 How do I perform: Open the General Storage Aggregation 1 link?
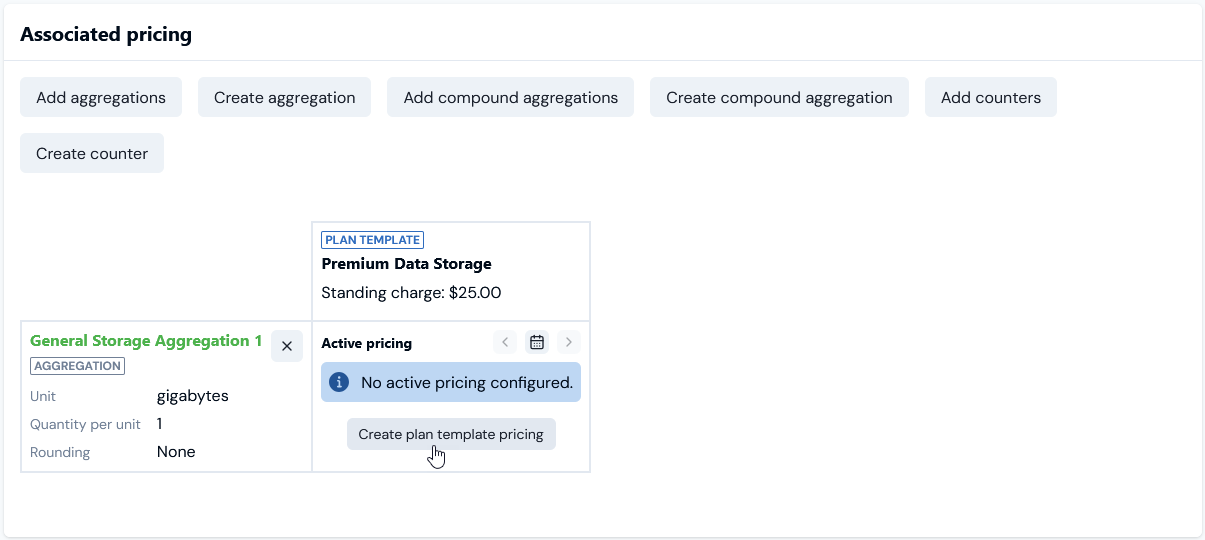tap(146, 341)
